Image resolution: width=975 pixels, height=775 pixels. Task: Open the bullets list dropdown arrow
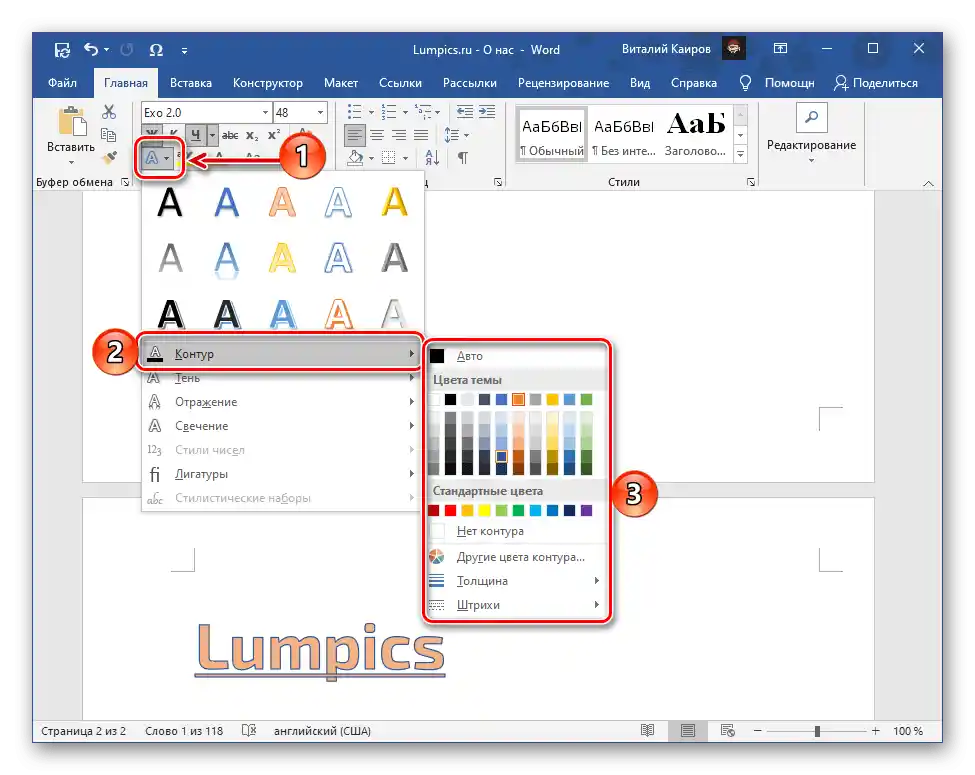coord(371,113)
